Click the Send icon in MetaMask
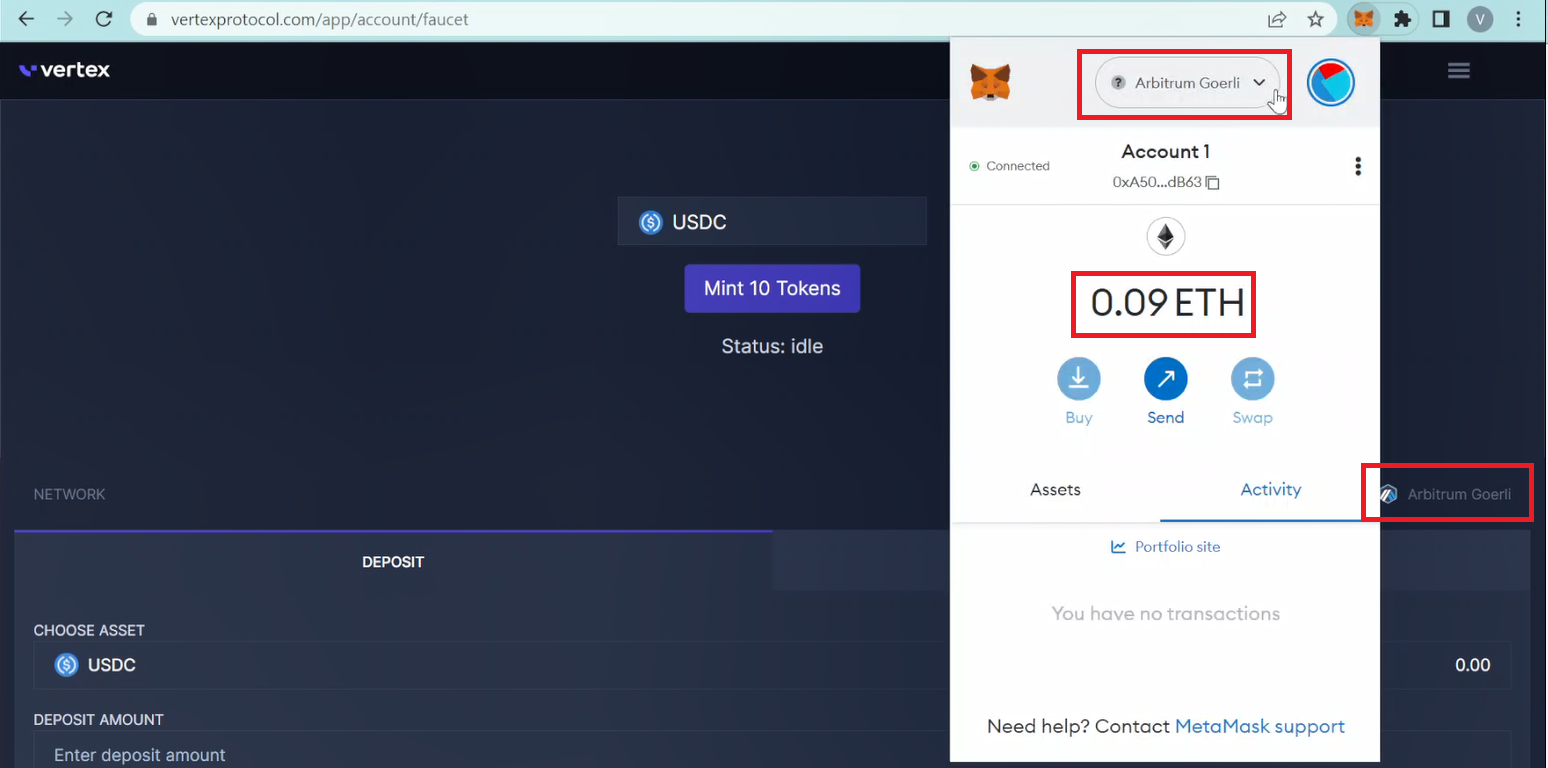Viewport: 1548px width, 768px height. point(1166,379)
